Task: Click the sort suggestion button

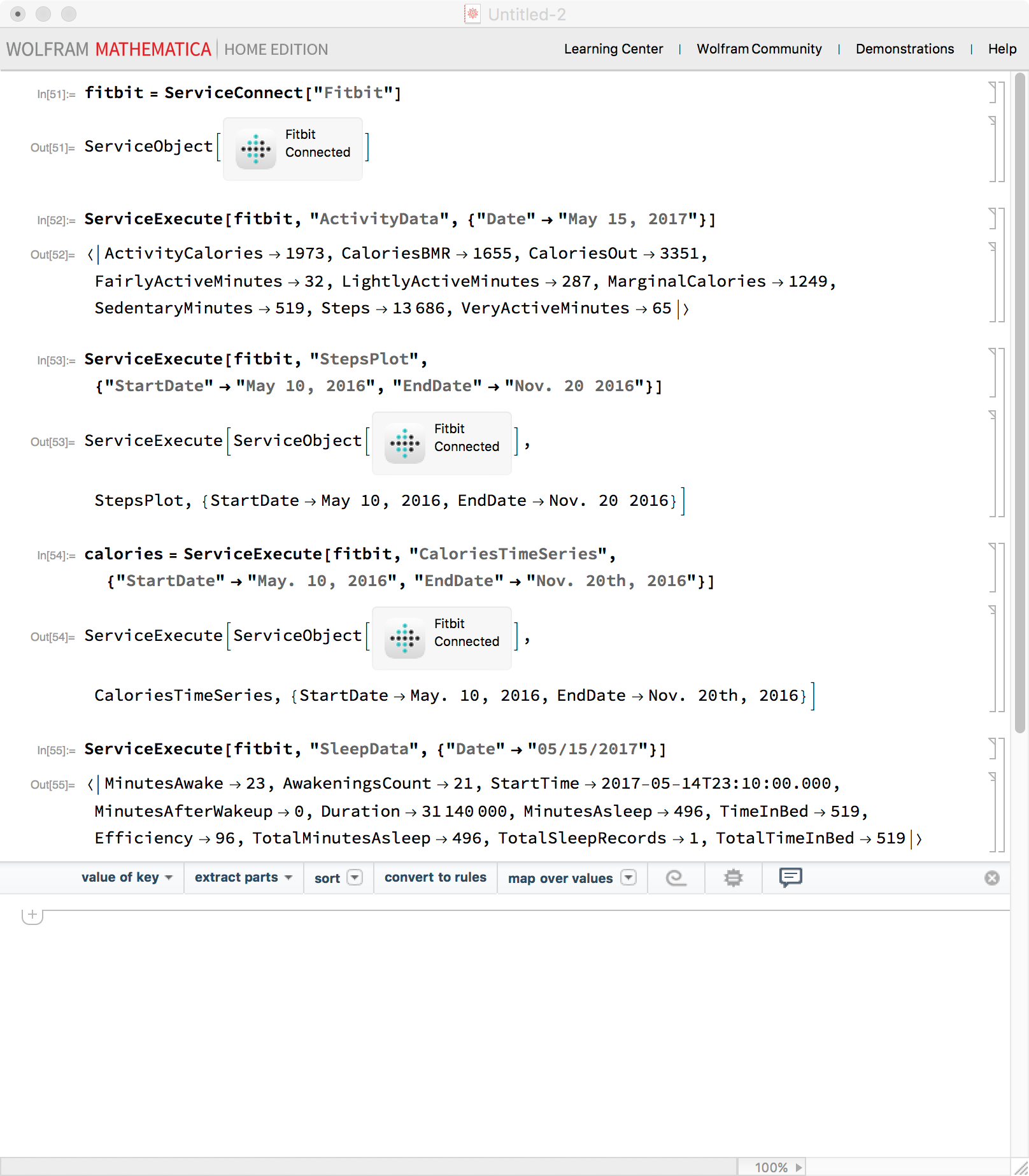Action: [x=327, y=878]
